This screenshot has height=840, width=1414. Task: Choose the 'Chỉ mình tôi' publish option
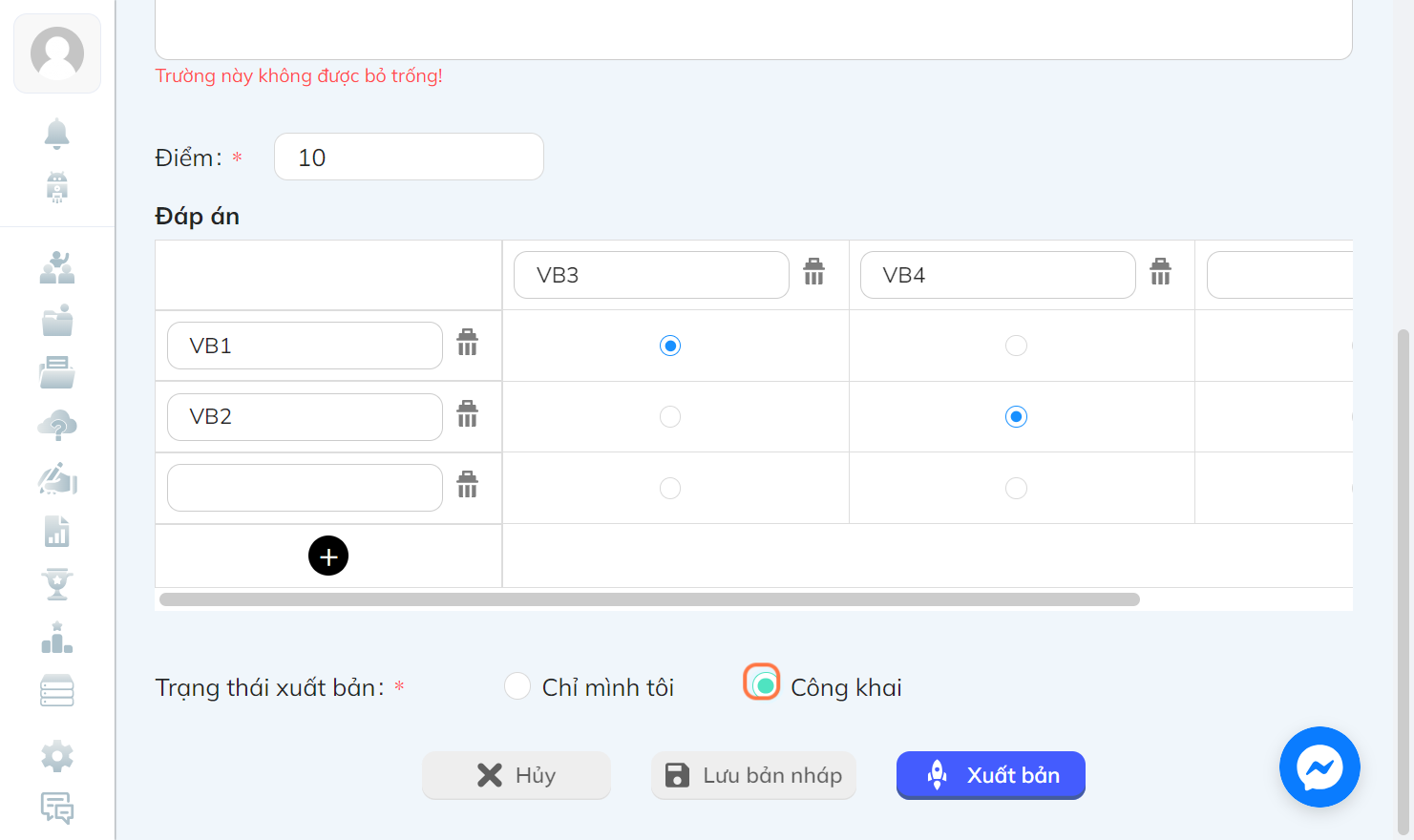pos(517,685)
